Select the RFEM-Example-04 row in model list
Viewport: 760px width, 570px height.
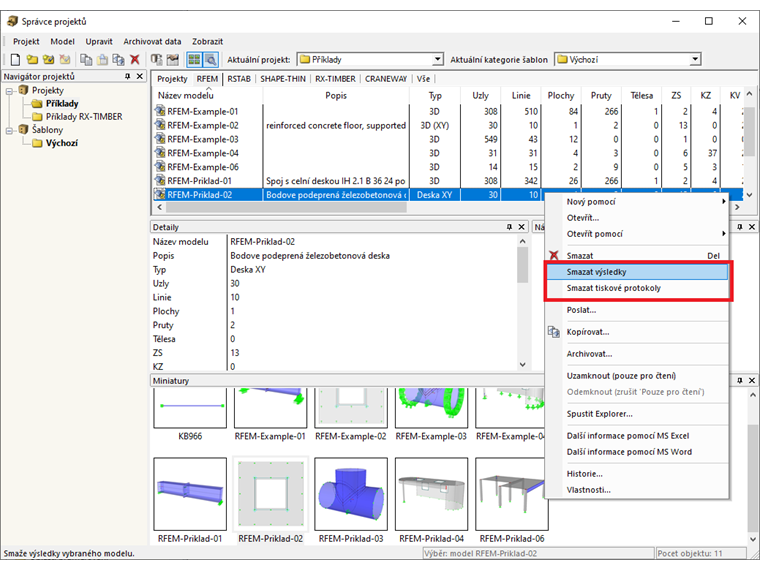click(x=448, y=153)
